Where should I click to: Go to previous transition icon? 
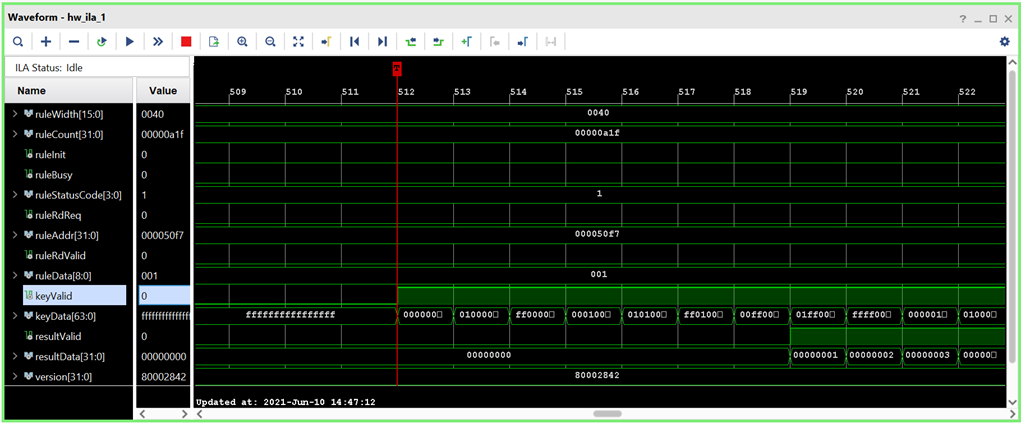point(410,42)
